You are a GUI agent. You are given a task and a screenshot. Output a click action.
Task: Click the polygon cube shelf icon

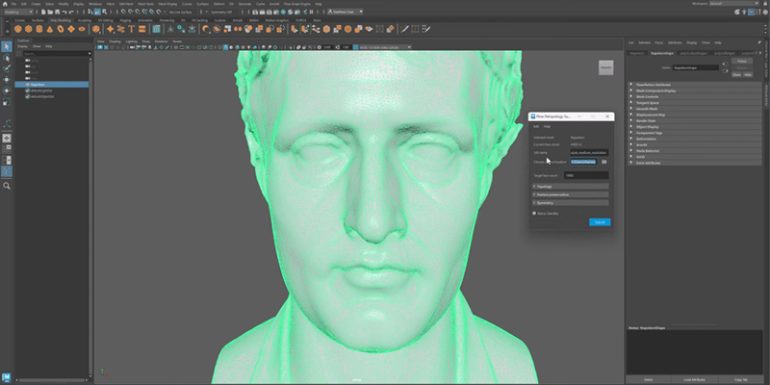tap(29, 29)
